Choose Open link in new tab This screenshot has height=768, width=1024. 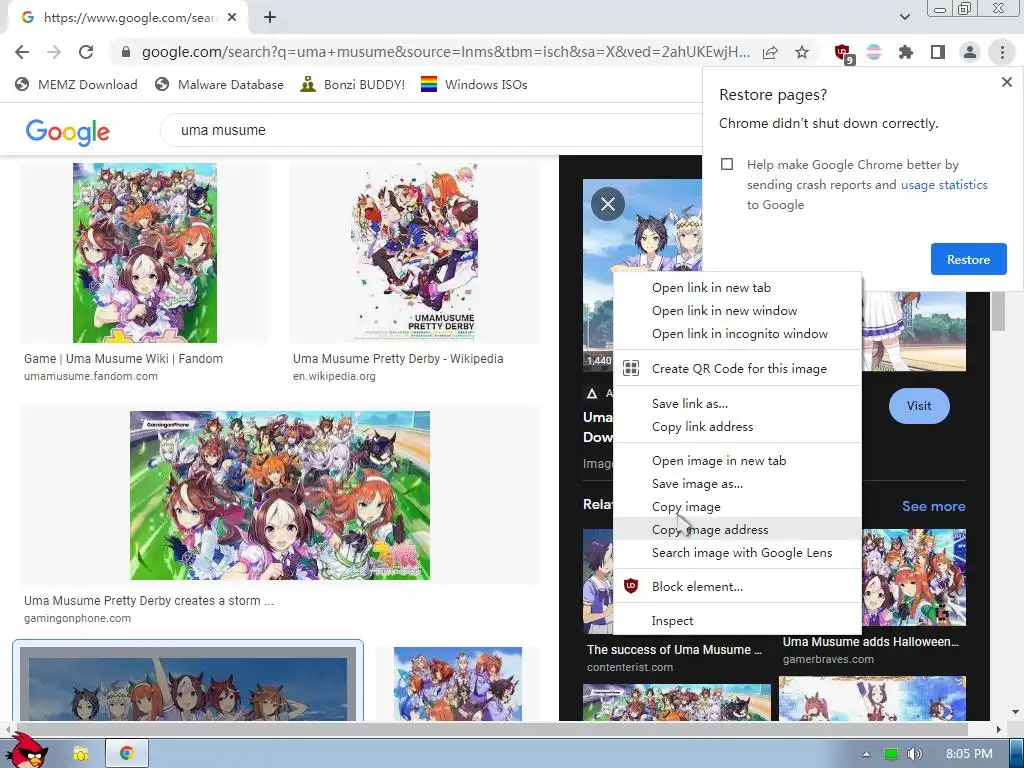pyautogui.click(x=737, y=288)
